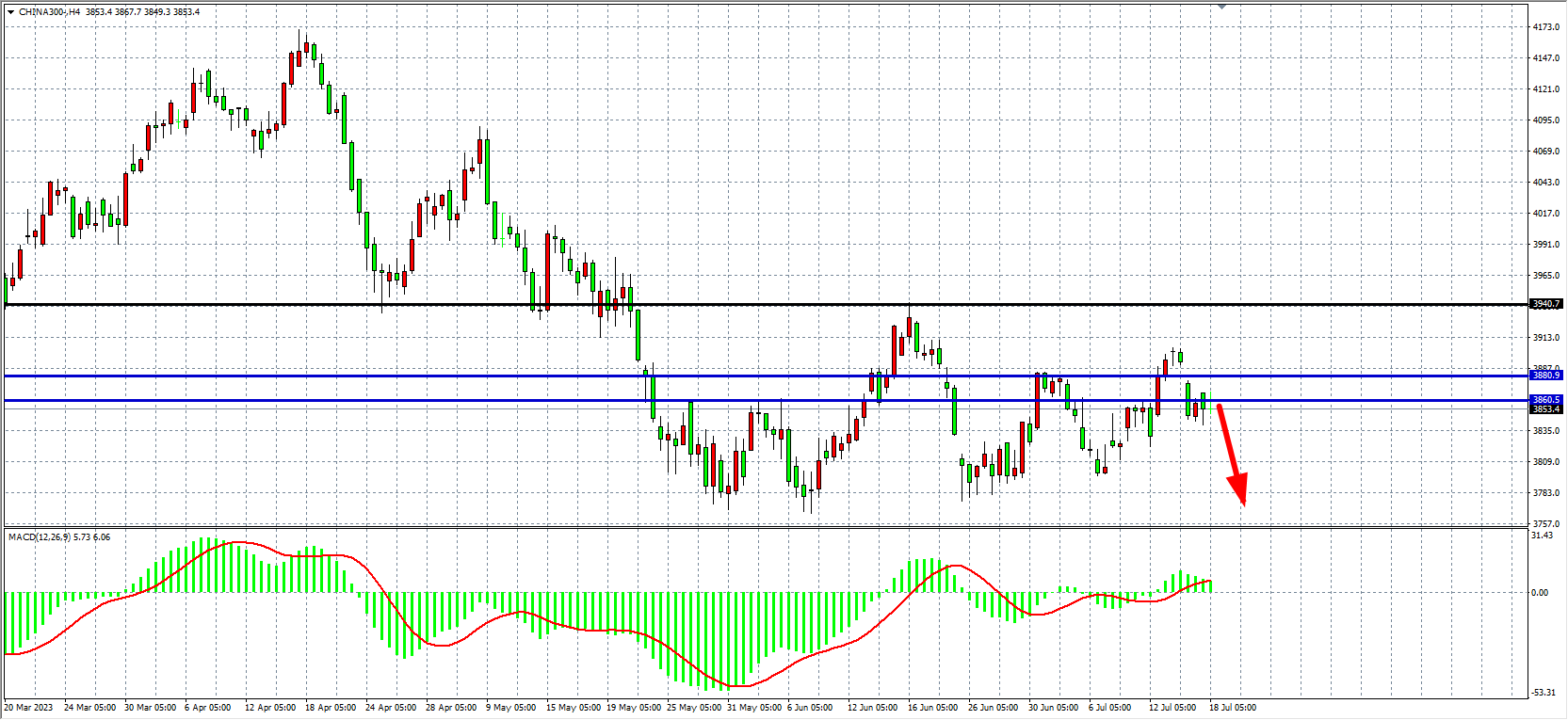This screenshot has height=720, width=1568.
Task: Click the 4173.0 price scale value
Action: 1545,27
